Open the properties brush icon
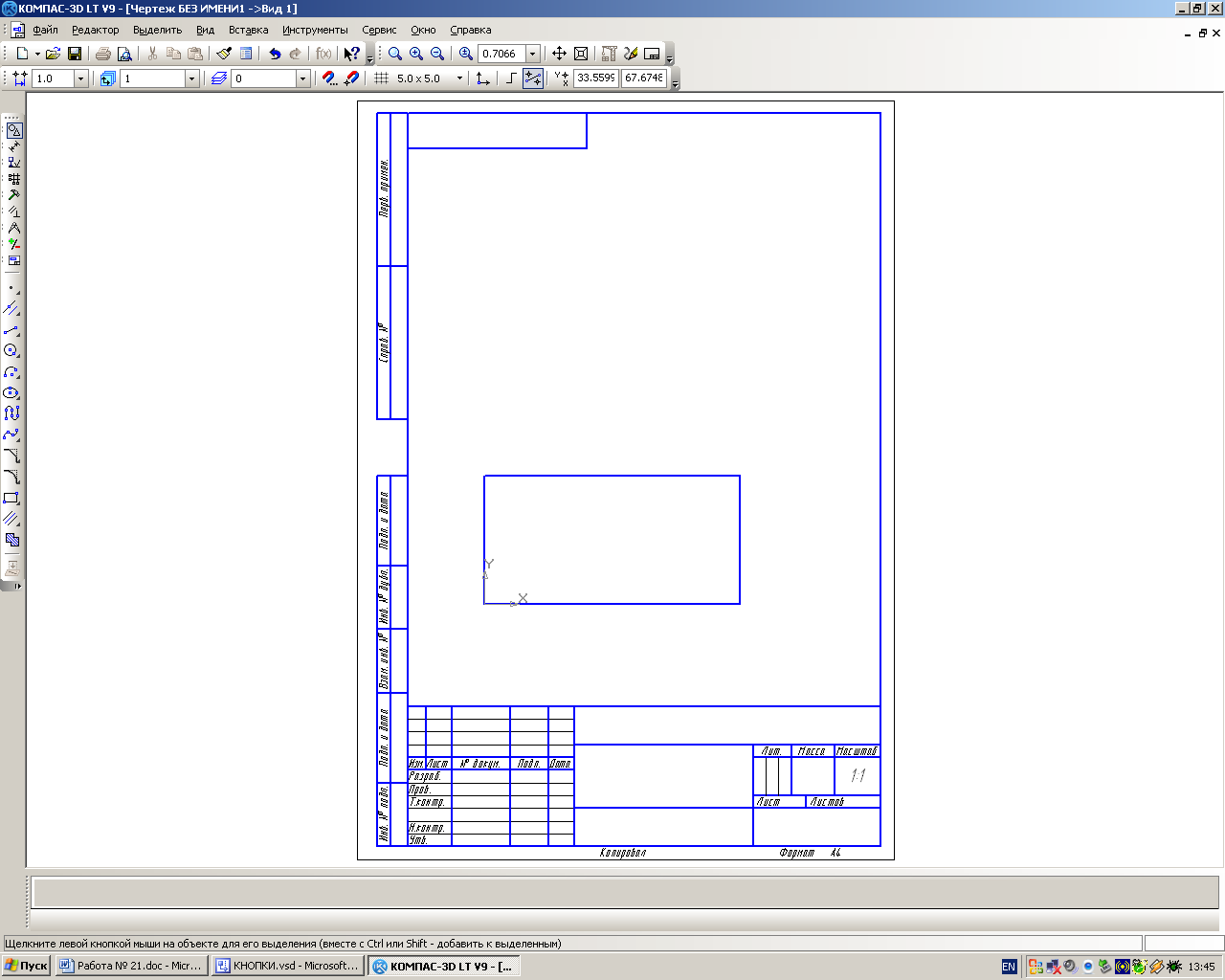This screenshot has height=980, width=1225. (225, 54)
